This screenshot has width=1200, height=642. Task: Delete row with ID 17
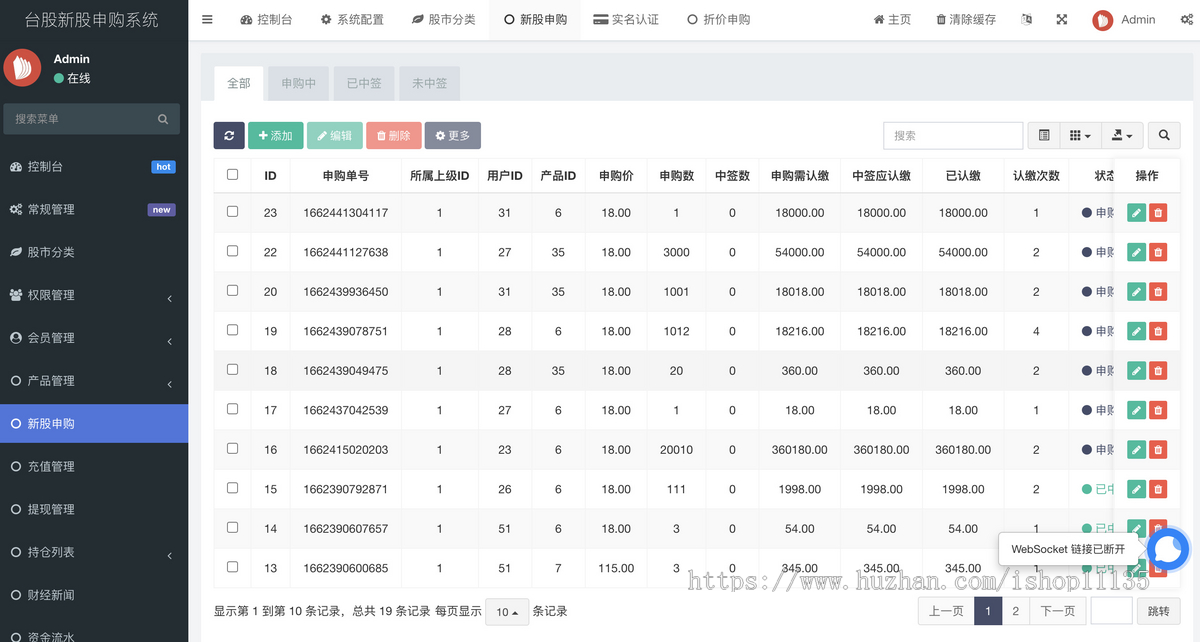[x=1158, y=410]
